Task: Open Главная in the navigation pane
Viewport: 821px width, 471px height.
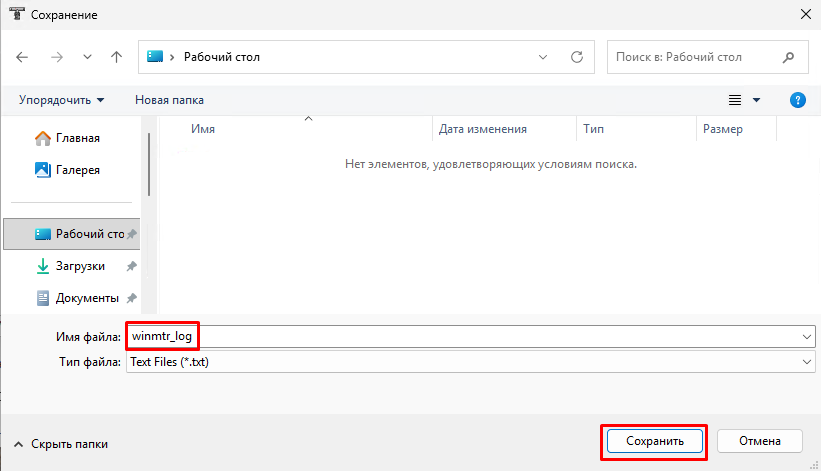Action: (x=67, y=138)
